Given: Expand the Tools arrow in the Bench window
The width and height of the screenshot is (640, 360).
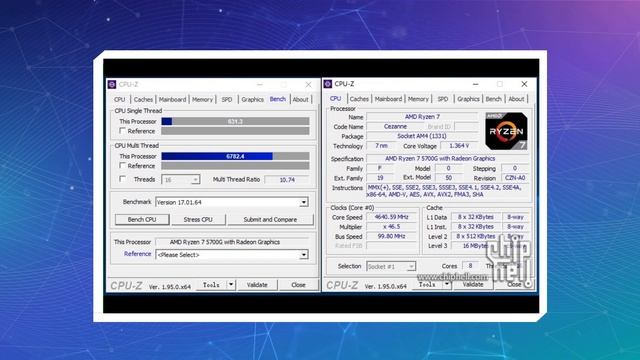Looking at the screenshot, I should [231, 284].
